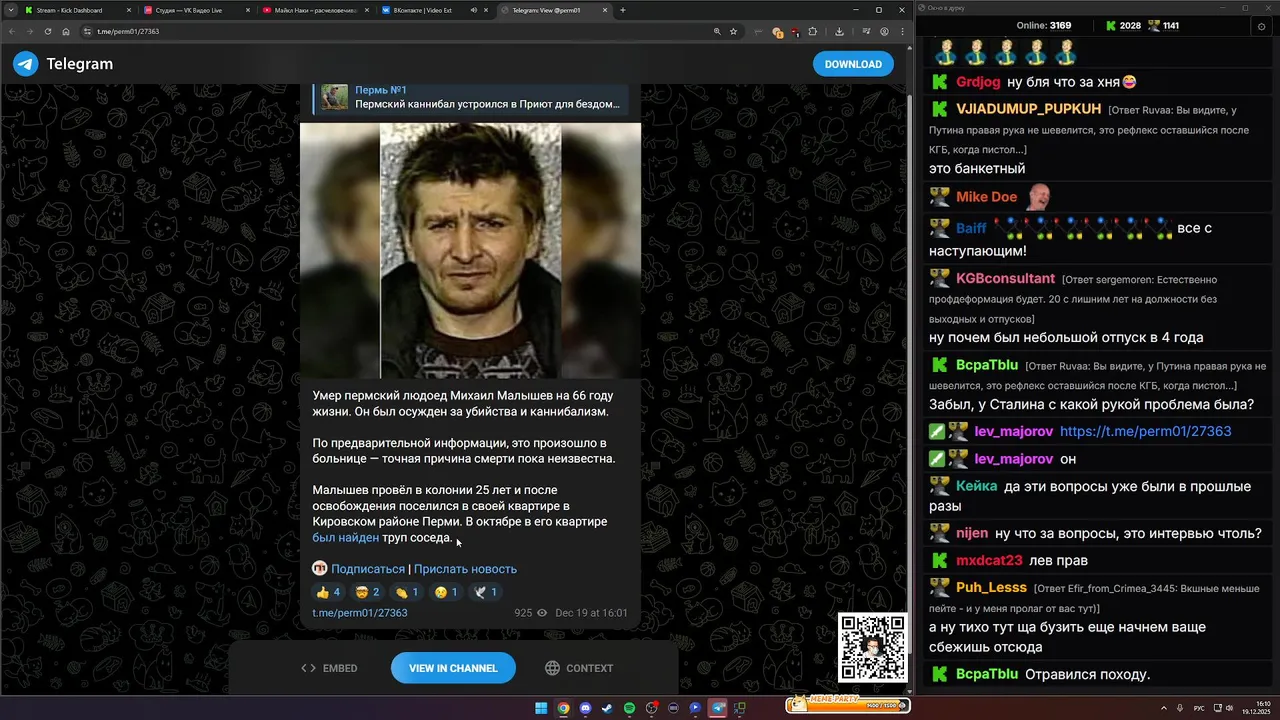This screenshot has height=720, width=1280.
Task: Click the 'был найден' hyperlink in the post
Action: [x=345, y=537]
